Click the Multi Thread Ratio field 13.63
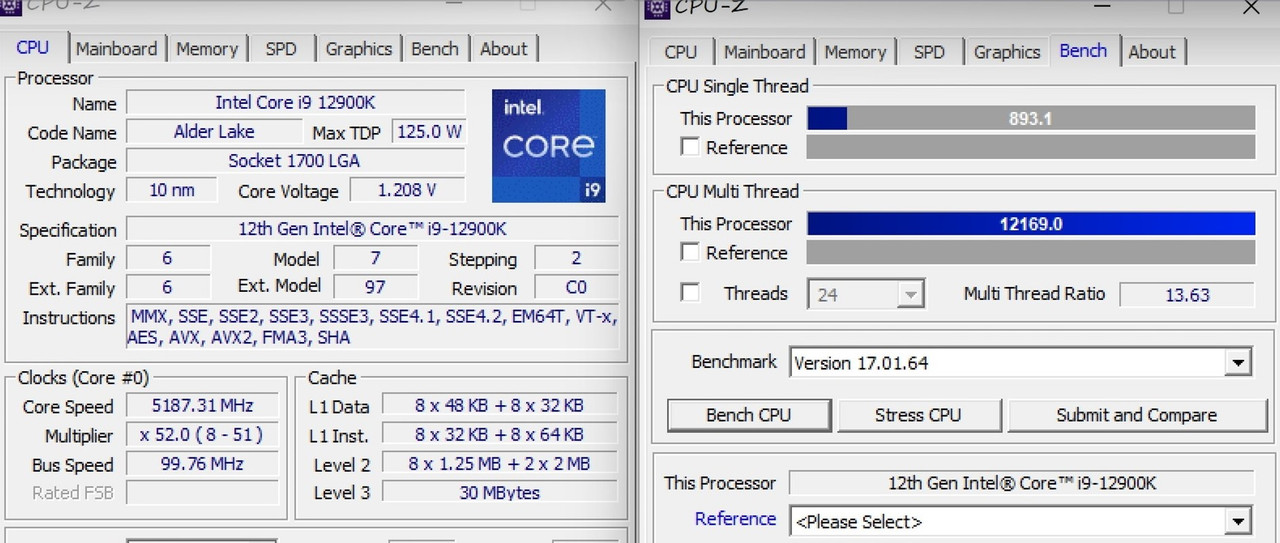 (1187, 294)
